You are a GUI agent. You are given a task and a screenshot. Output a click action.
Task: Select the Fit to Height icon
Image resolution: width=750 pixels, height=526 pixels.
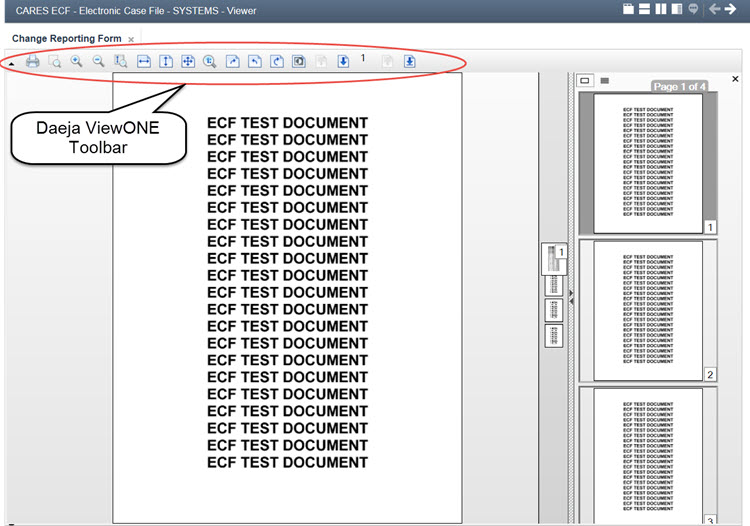[166, 62]
